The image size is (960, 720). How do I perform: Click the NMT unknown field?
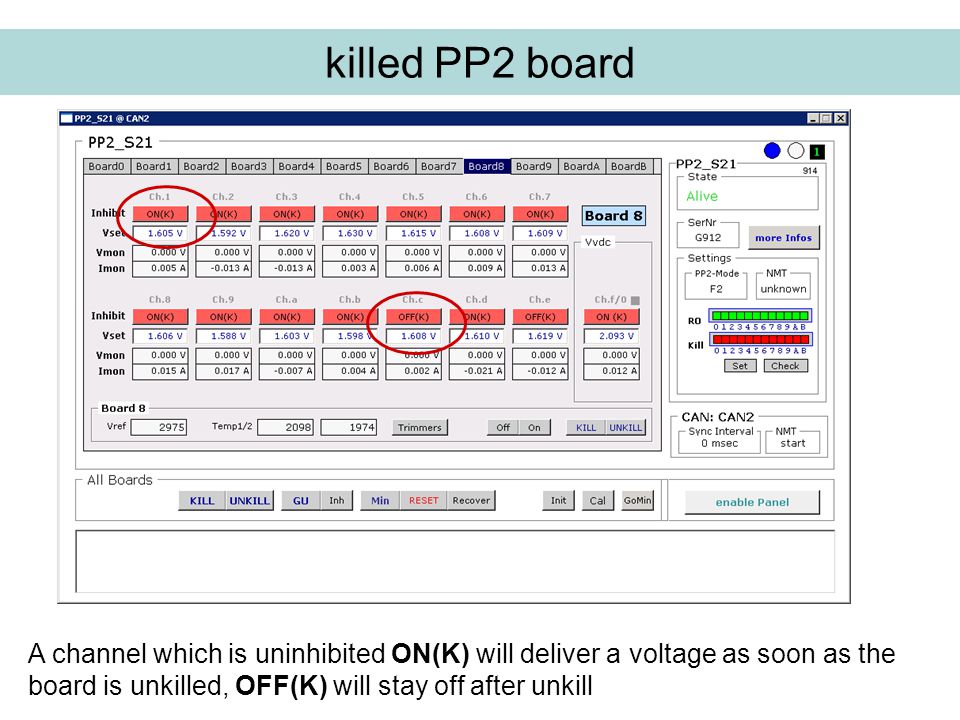pyautogui.click(x=783, y=289)
